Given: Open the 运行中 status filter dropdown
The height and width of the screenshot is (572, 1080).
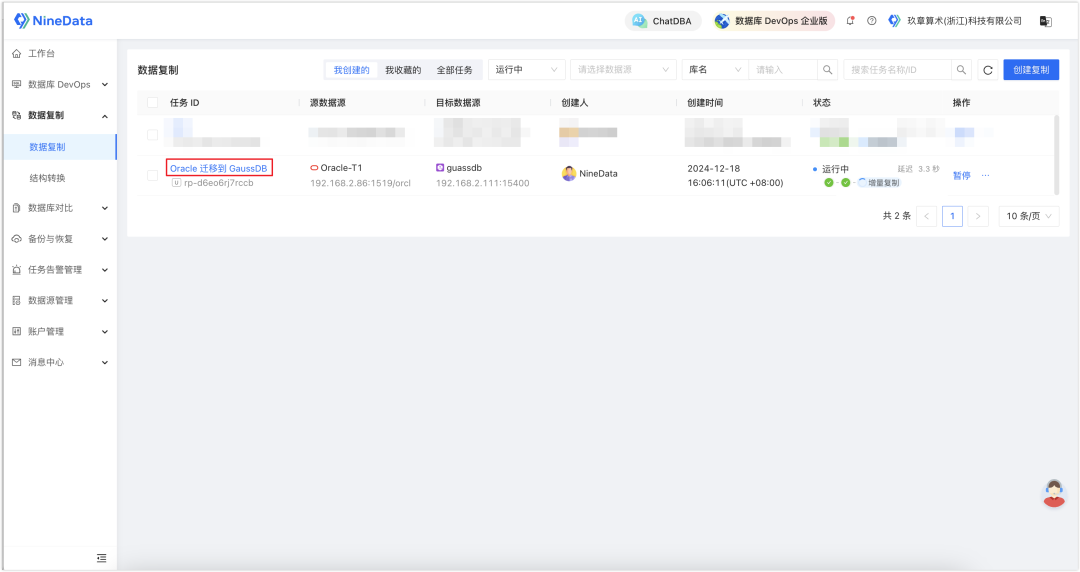Looking at the screenshot, I should tap(527, 70).
